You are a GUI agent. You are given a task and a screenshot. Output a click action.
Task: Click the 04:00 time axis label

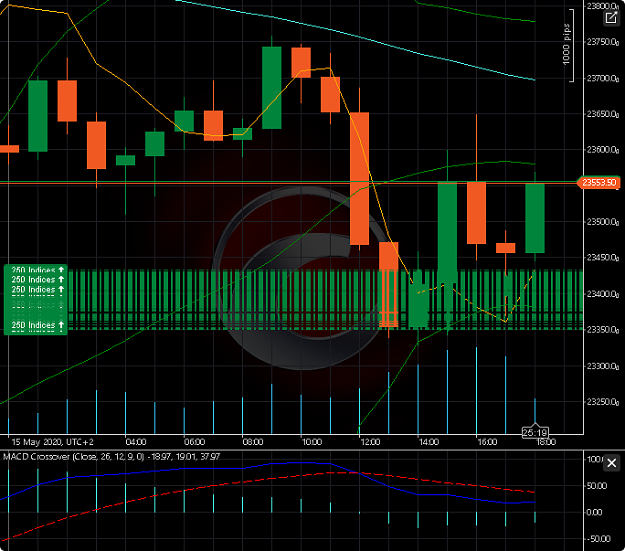click(136, 442)
